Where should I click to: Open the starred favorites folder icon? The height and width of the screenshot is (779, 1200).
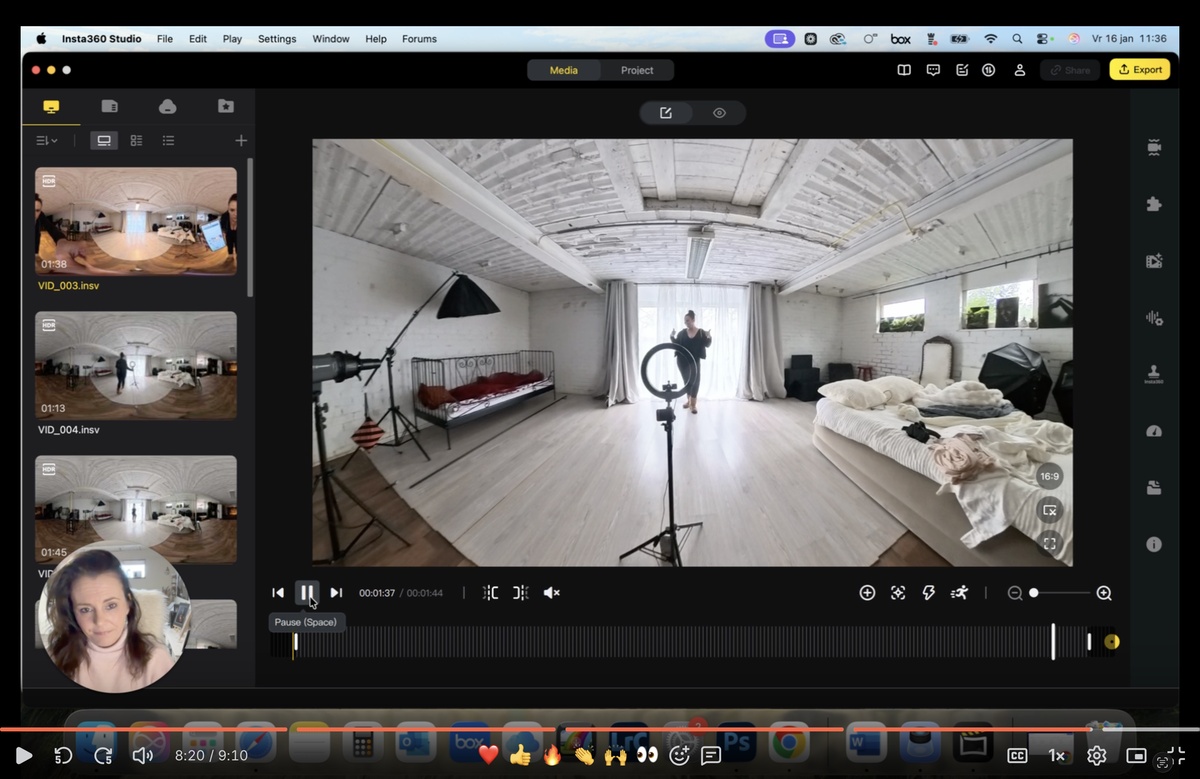click(226, 106)
